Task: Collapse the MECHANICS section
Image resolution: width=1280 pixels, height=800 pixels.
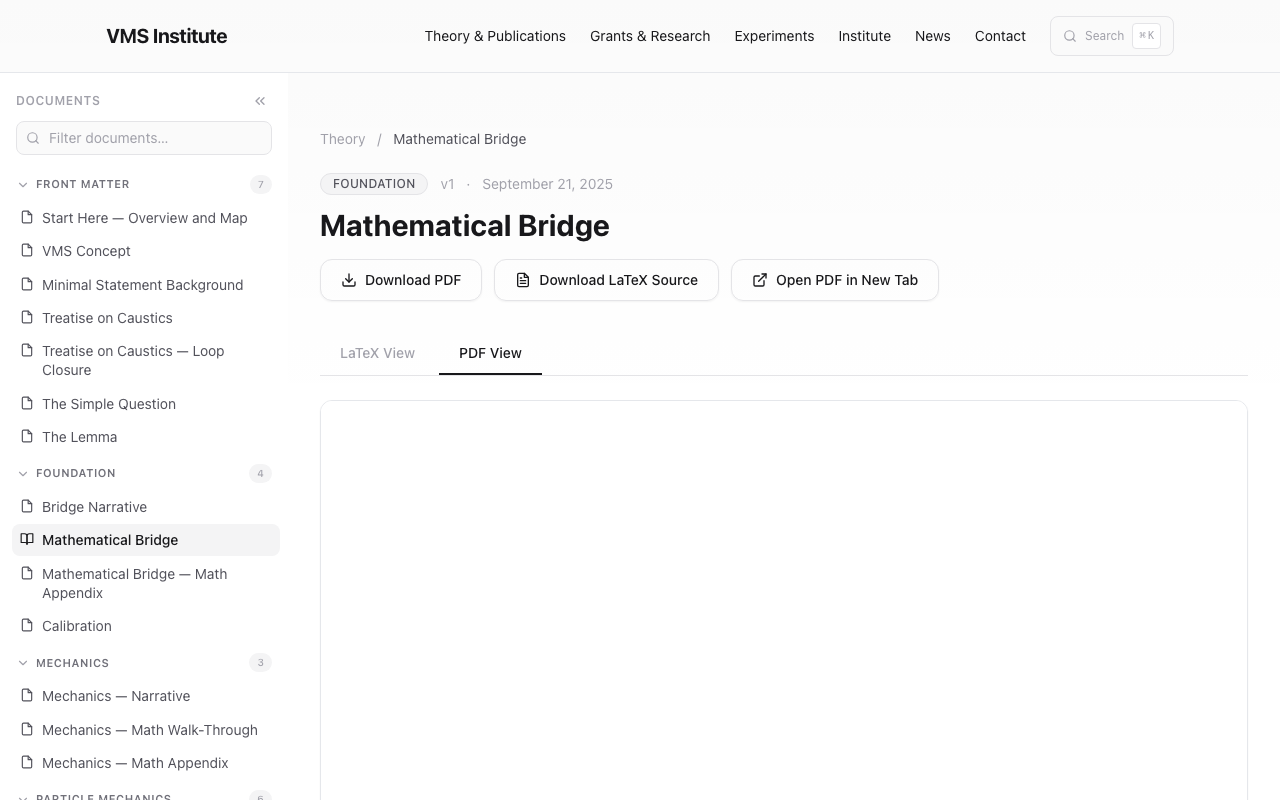Action: (x=22, y=663)
